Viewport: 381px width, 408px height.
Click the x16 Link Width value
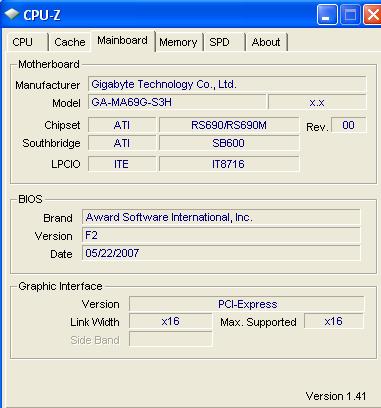[x=170, y=321]
